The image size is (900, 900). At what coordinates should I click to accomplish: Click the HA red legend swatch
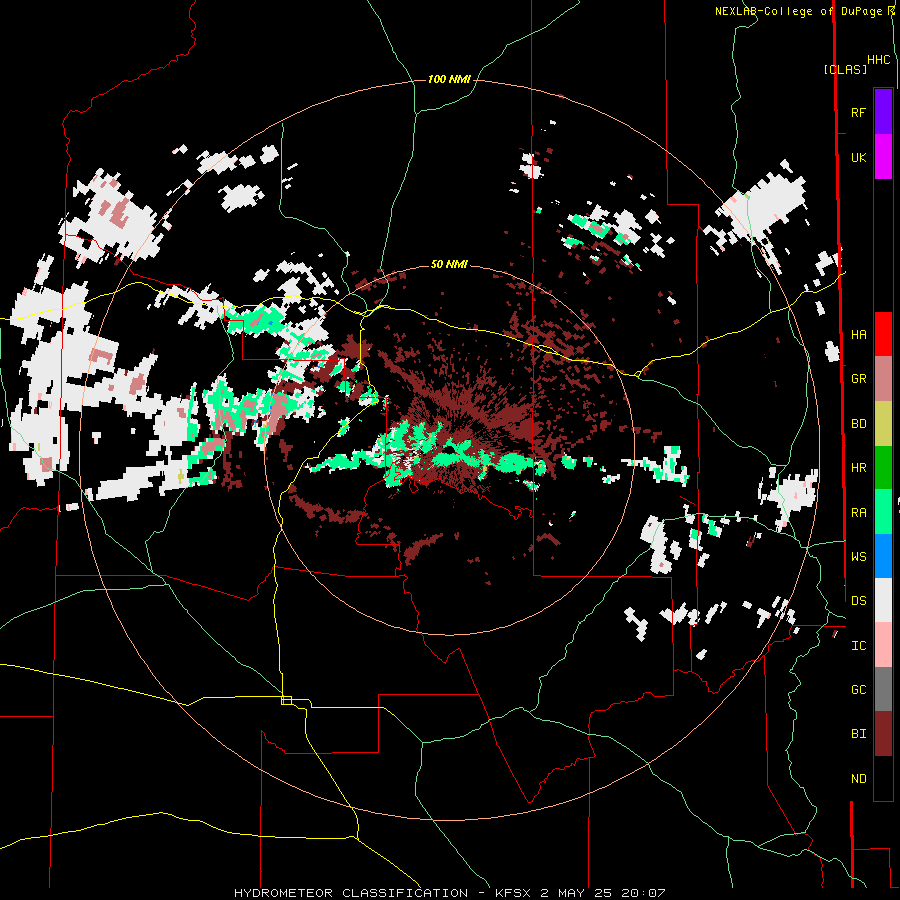point(883,334)
